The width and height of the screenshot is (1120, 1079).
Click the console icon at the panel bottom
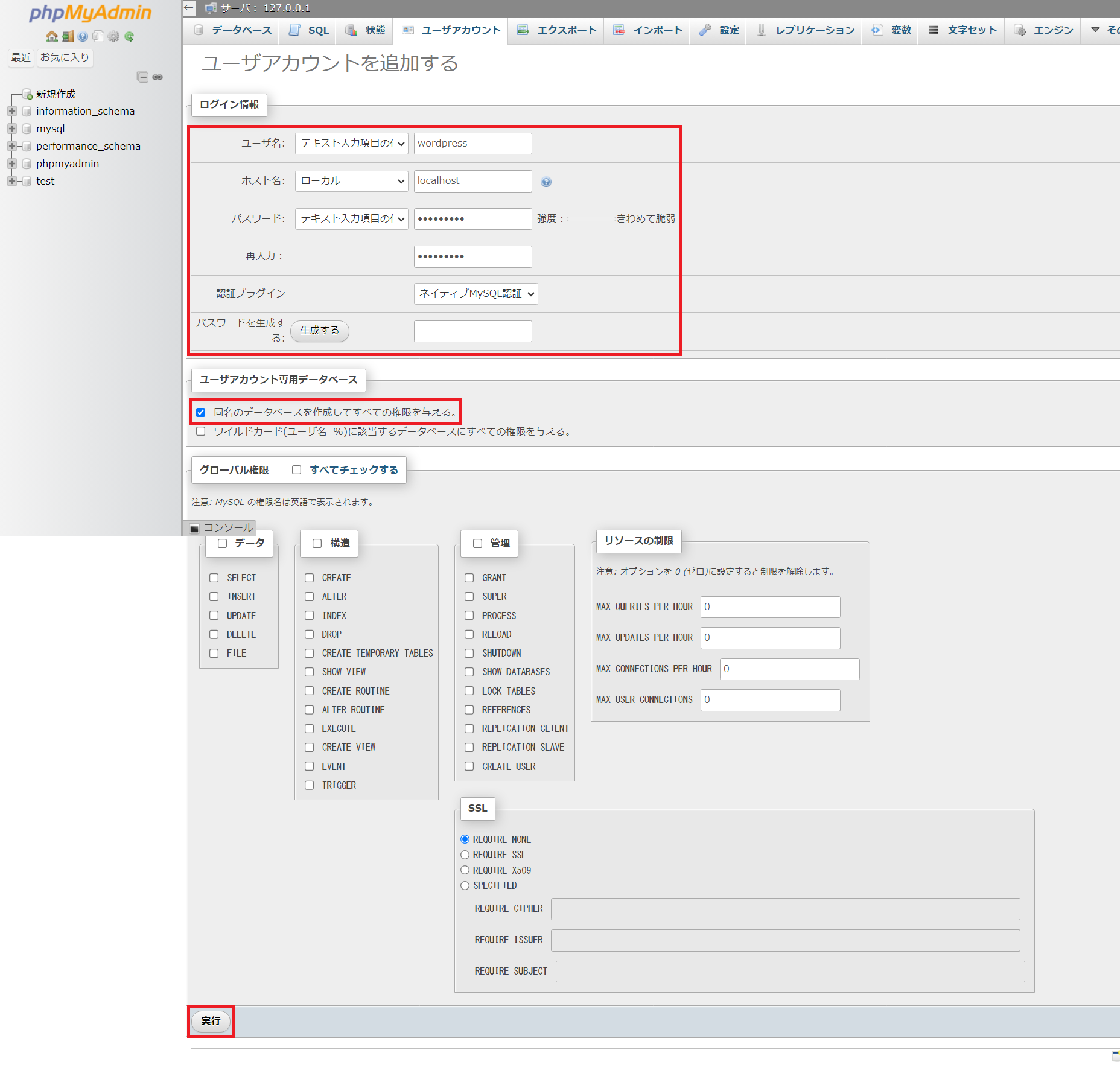(x=194, y=529)
